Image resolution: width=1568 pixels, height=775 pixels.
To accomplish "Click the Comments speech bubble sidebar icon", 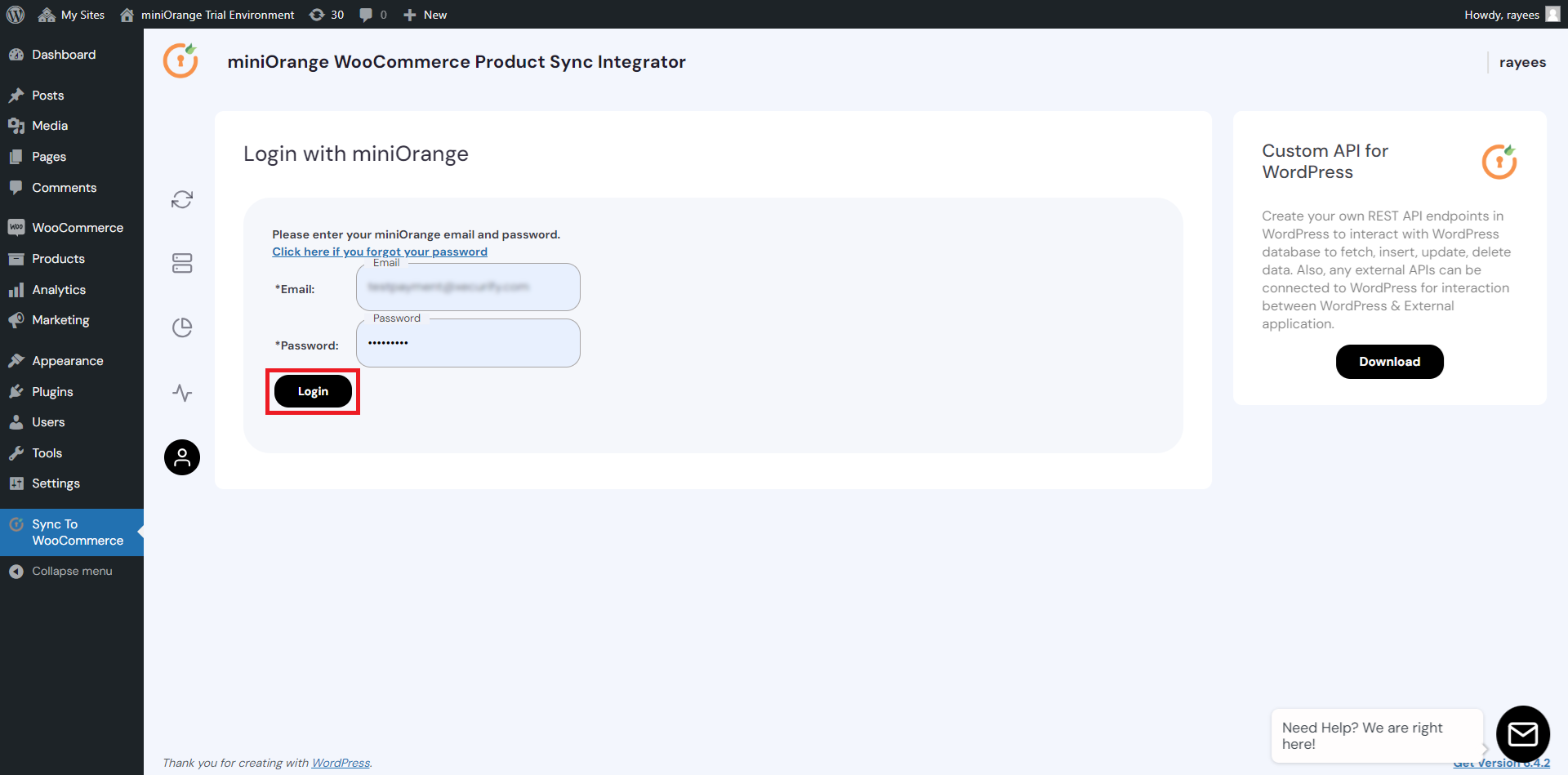I will click(16, 188).
